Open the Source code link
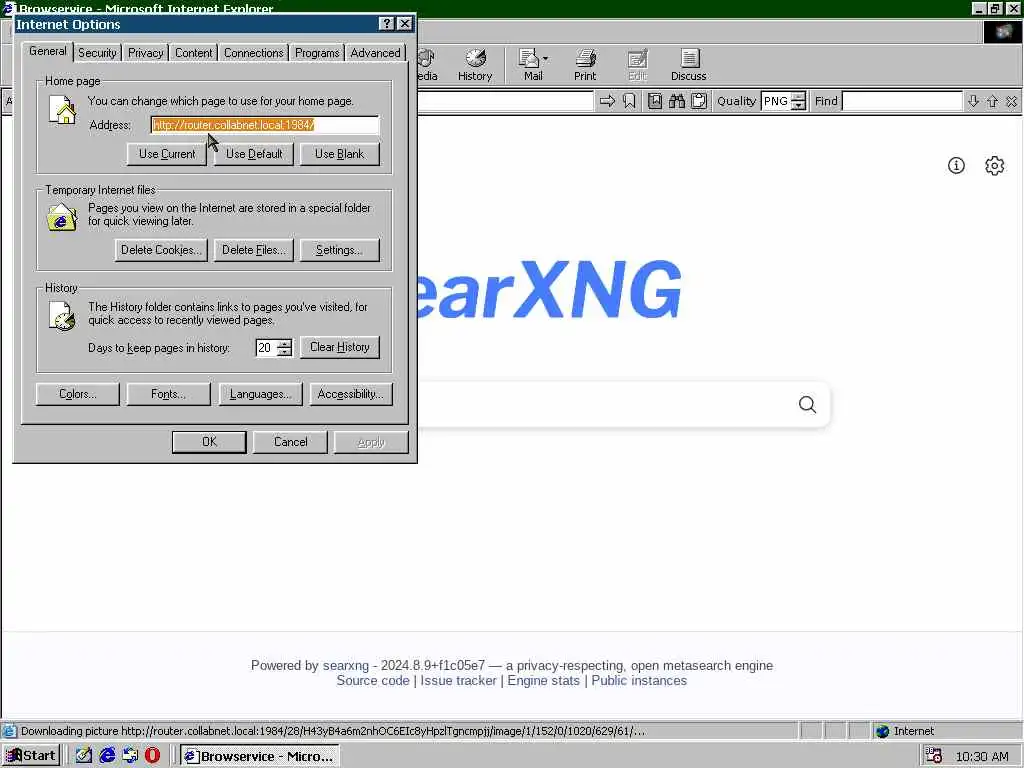The image size is (1024, 768). [x=373, y=680]
